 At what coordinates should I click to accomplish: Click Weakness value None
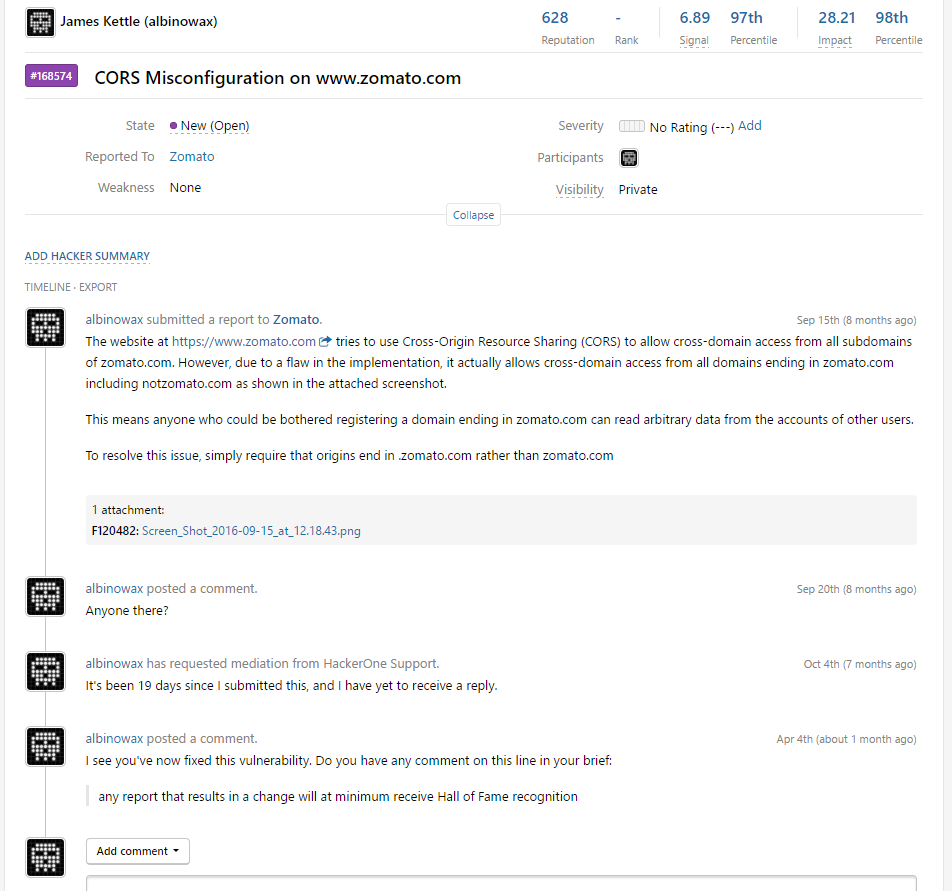click(x=185, y=188)
